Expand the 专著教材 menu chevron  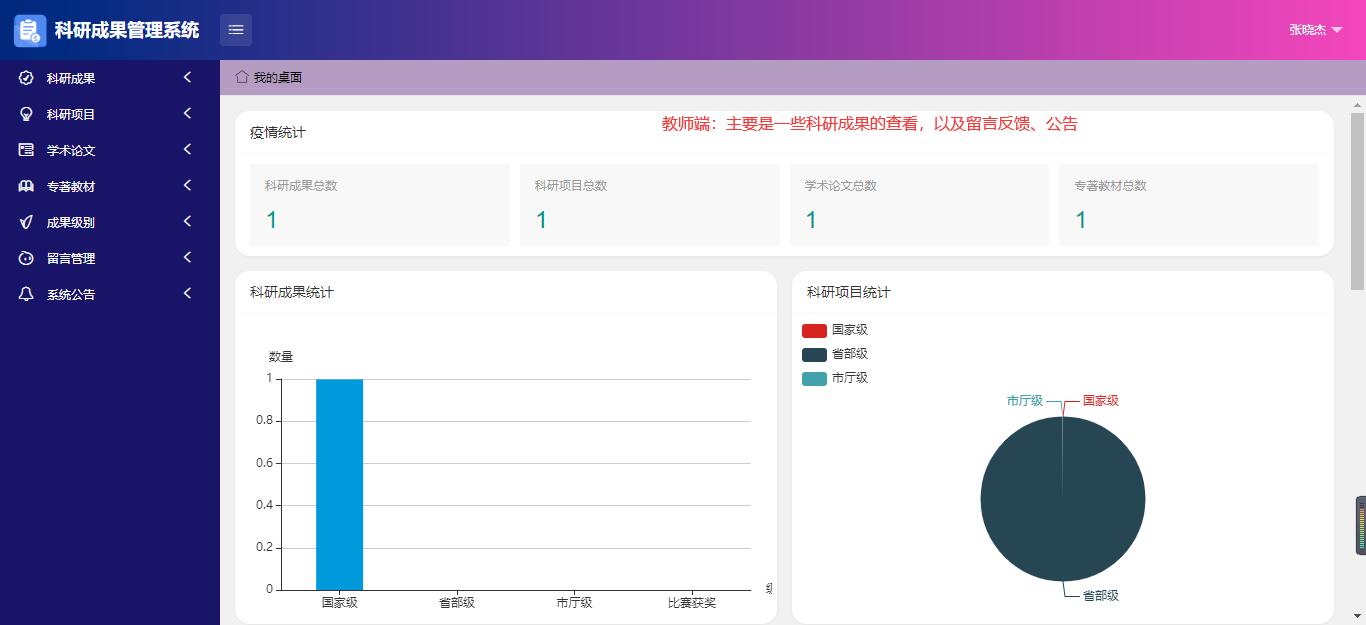pyautogui.click(x=187, y=185)
